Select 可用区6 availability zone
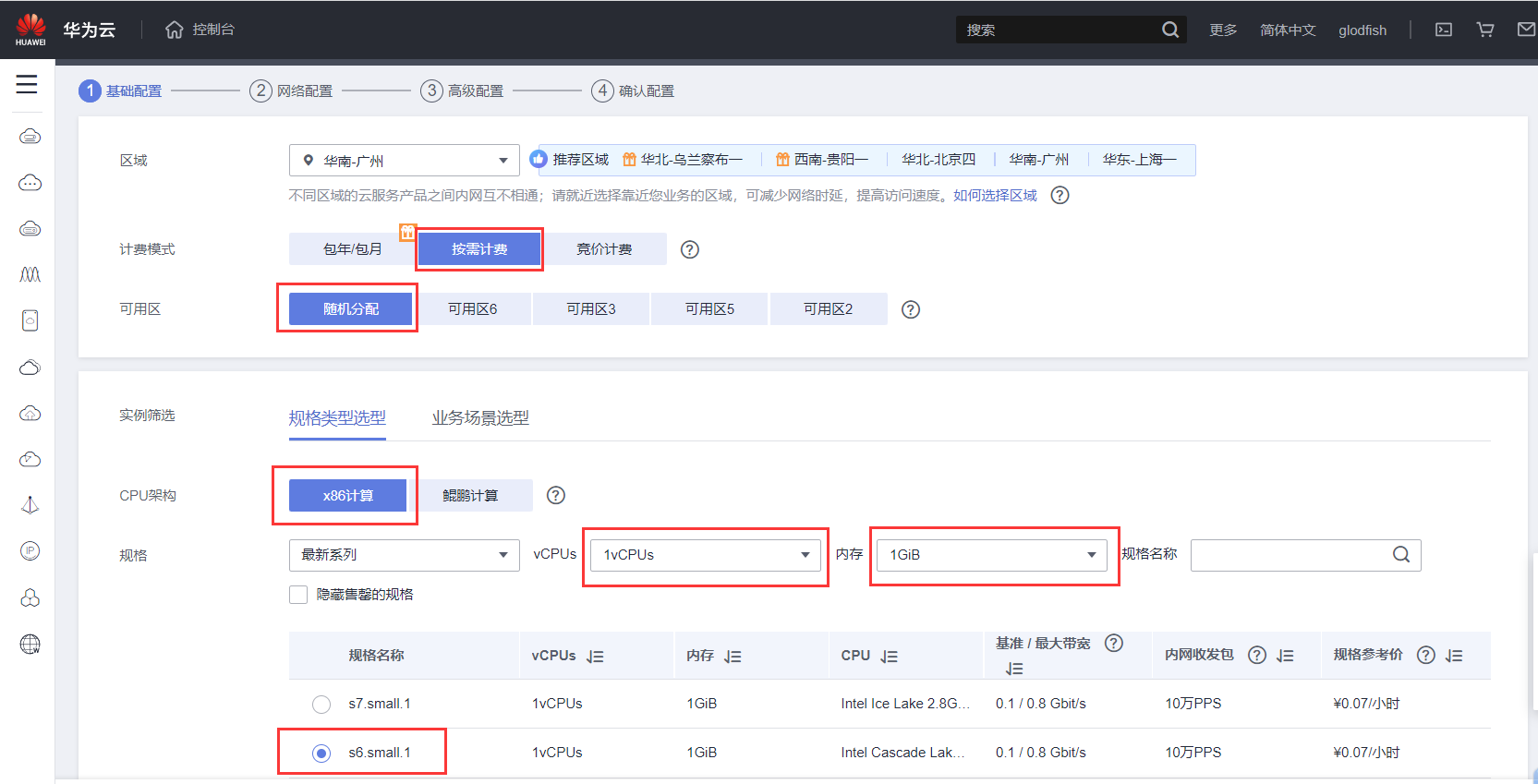 tap(473, 309)
